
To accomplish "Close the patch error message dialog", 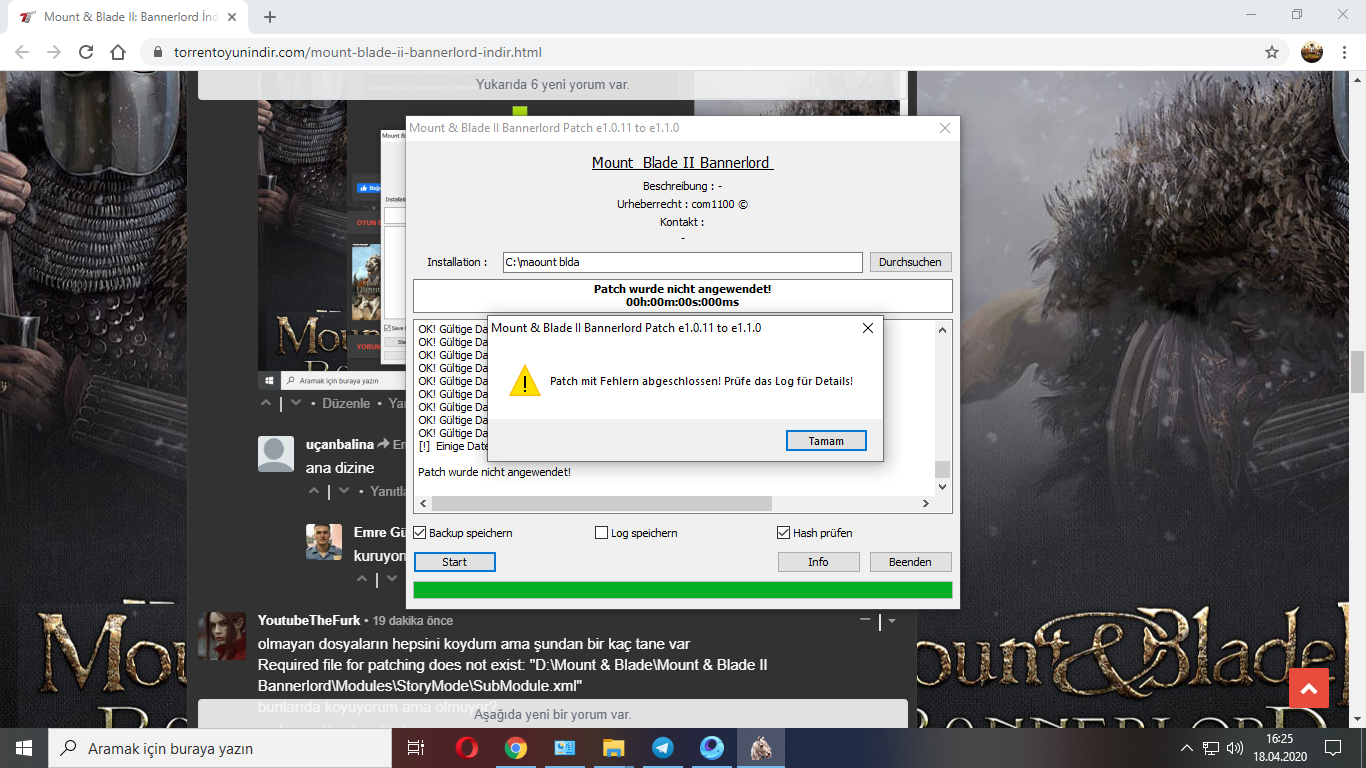I will click(x=868, y=328).
